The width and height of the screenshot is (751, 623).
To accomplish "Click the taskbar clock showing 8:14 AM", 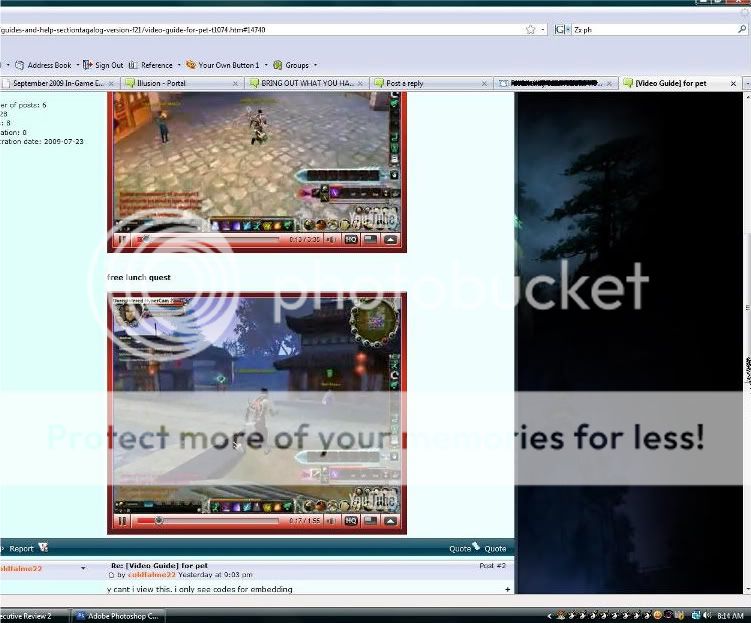I will (730, 616).
